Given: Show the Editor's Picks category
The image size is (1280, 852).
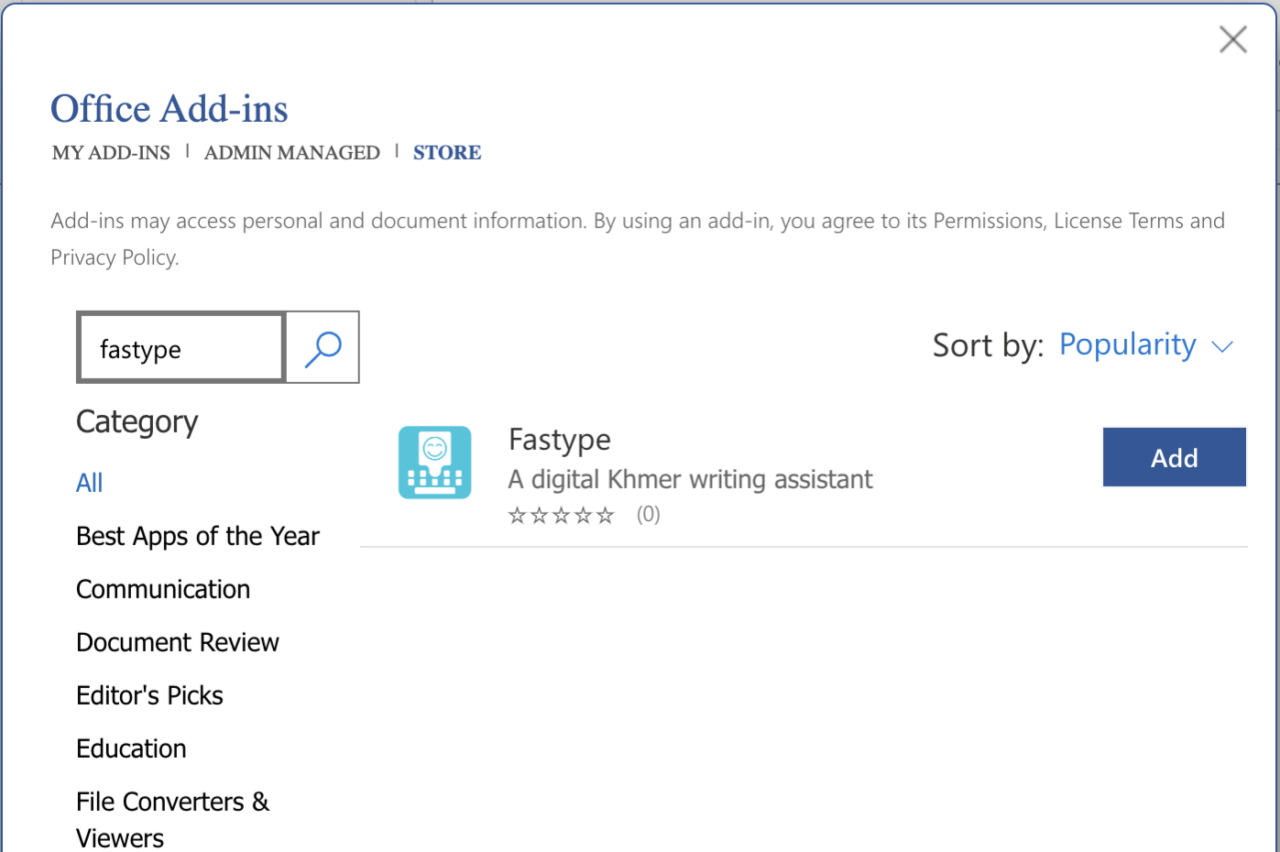Looking at the screenshot, I should point(149,695).
